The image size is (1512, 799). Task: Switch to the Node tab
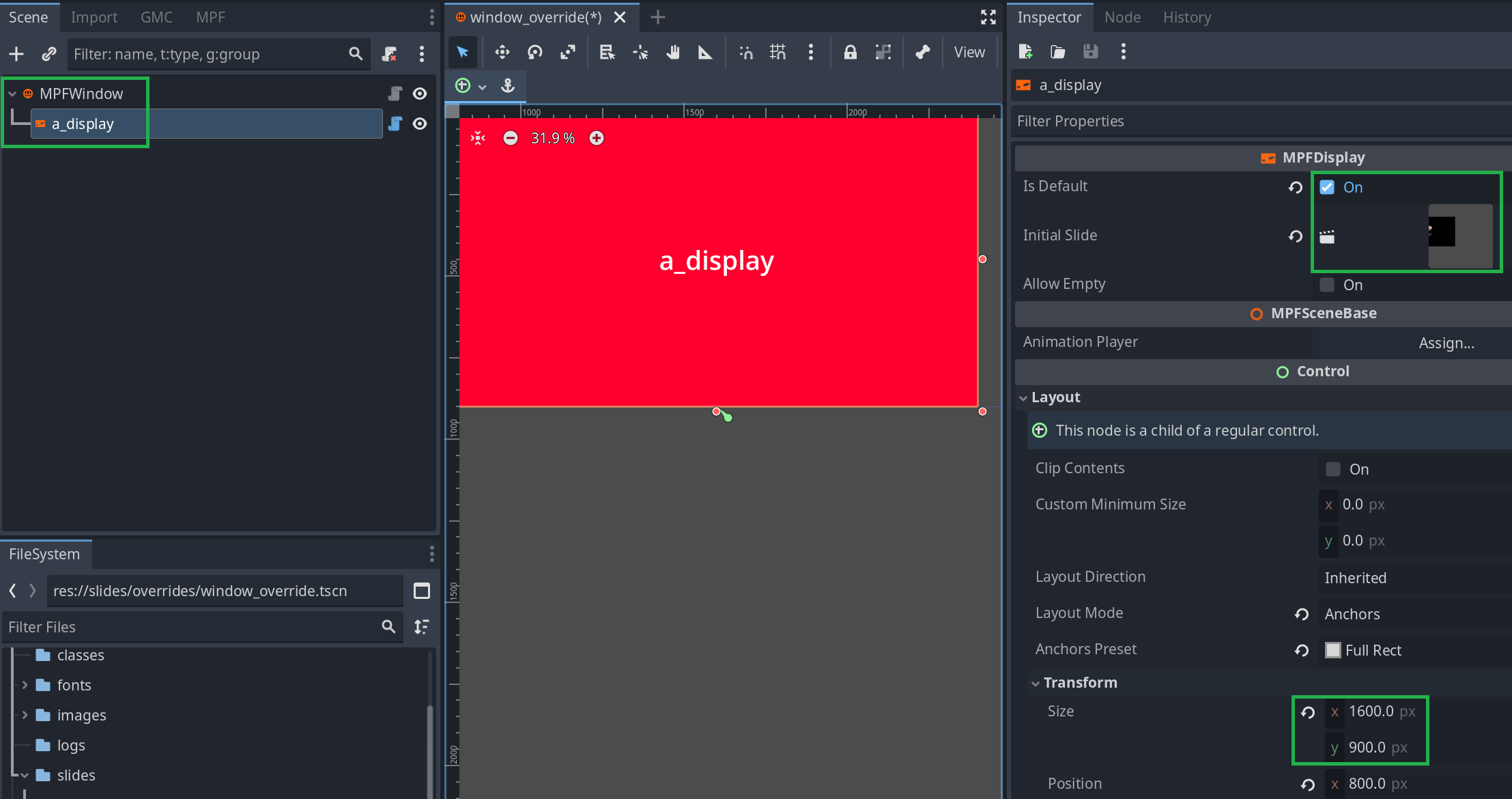pos(1122,17)
